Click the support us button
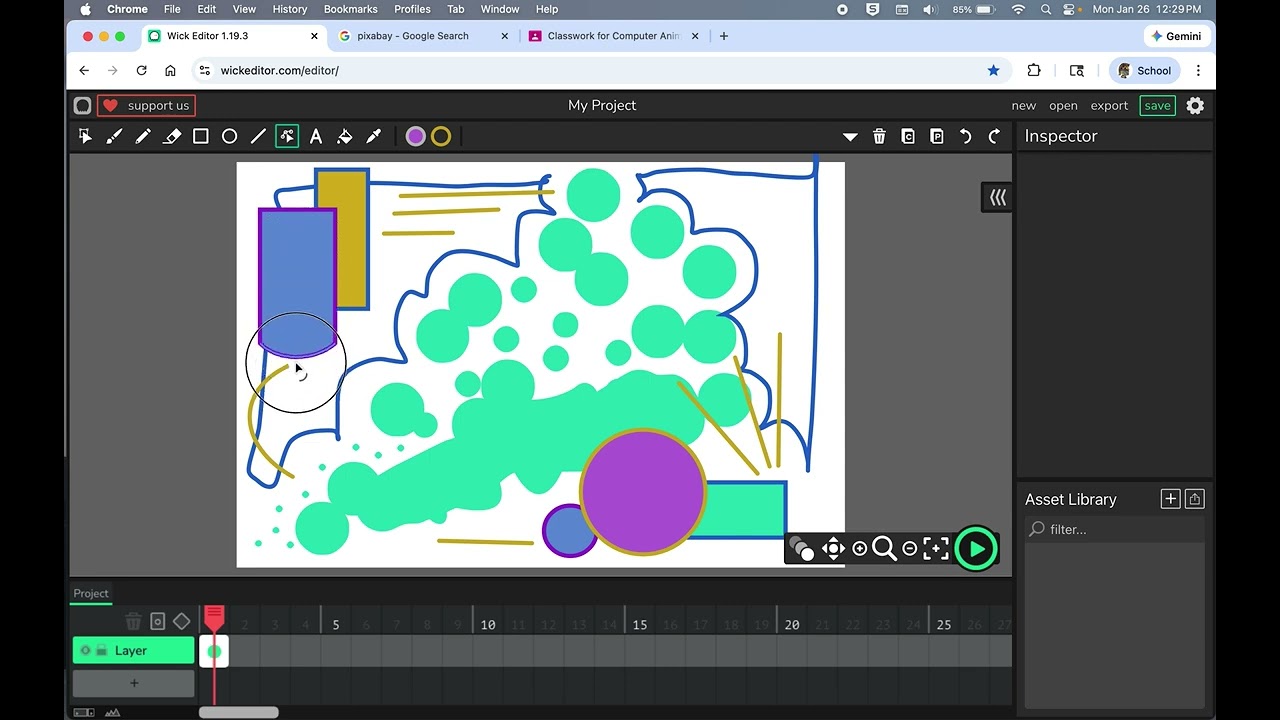This screenshot has width=1280, height=720. (146, 105)
